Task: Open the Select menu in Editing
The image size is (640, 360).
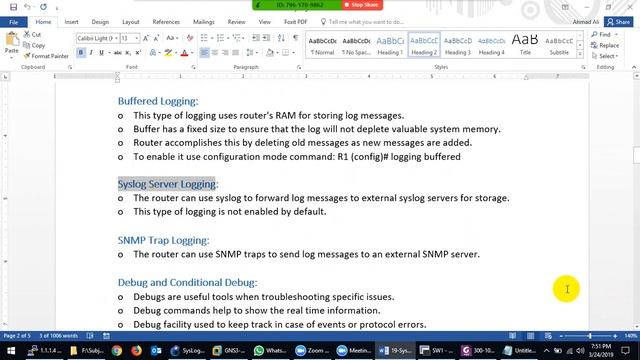Action: (x=605, y=56)
